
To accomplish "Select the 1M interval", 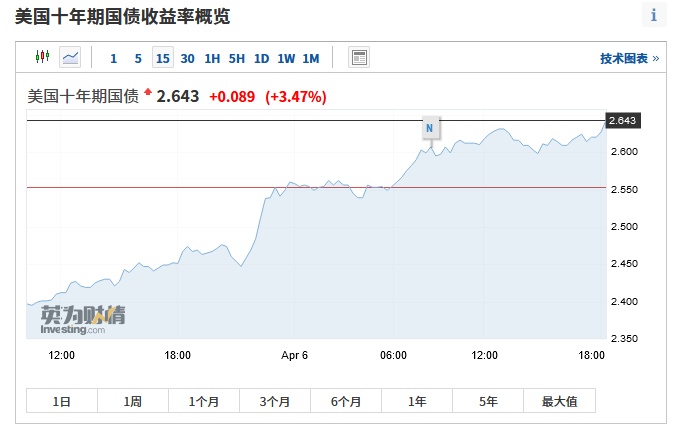I will point(311,58).
